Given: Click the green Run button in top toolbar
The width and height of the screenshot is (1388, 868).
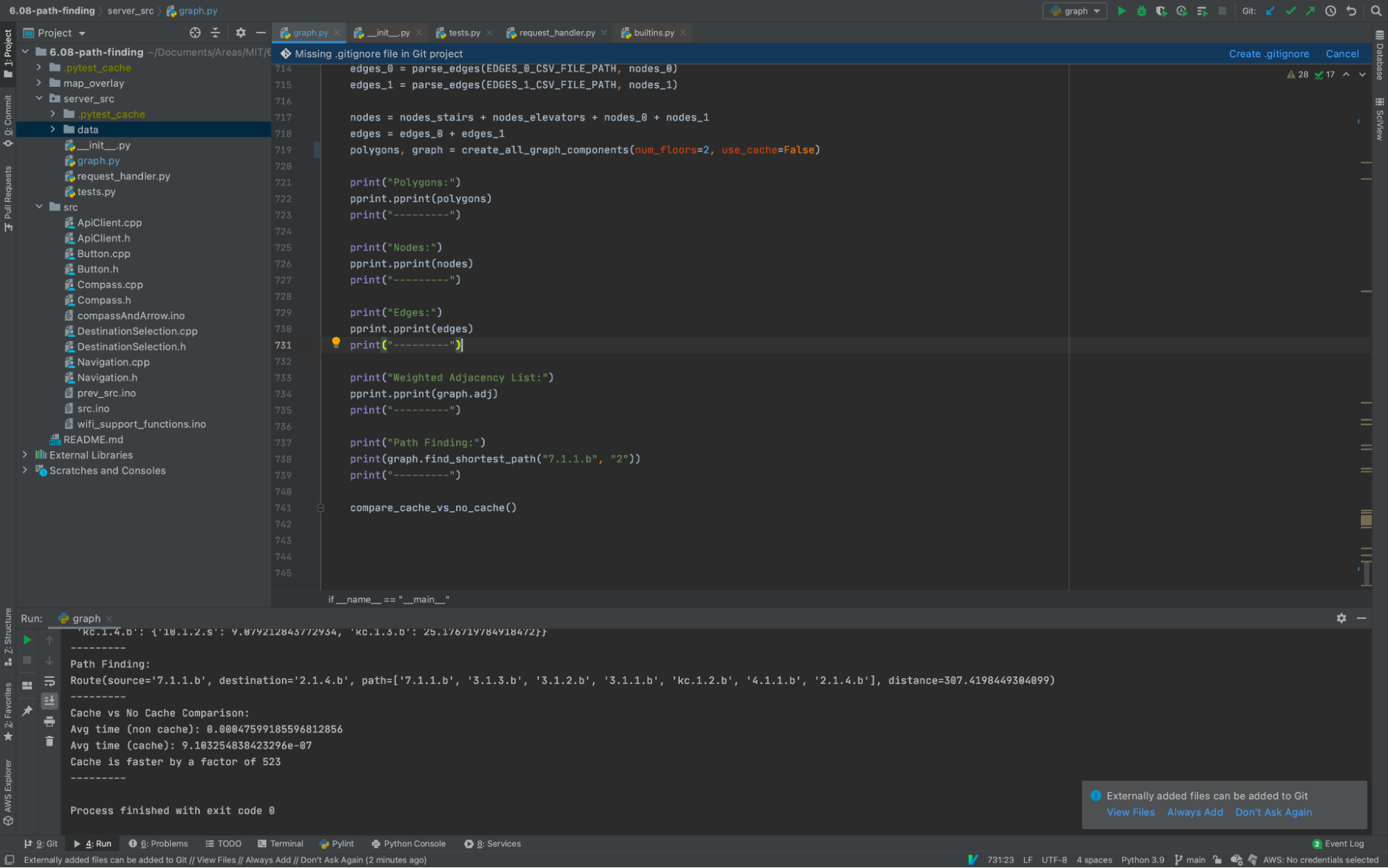Looking at the screenshot, I should pos(1121,11).
